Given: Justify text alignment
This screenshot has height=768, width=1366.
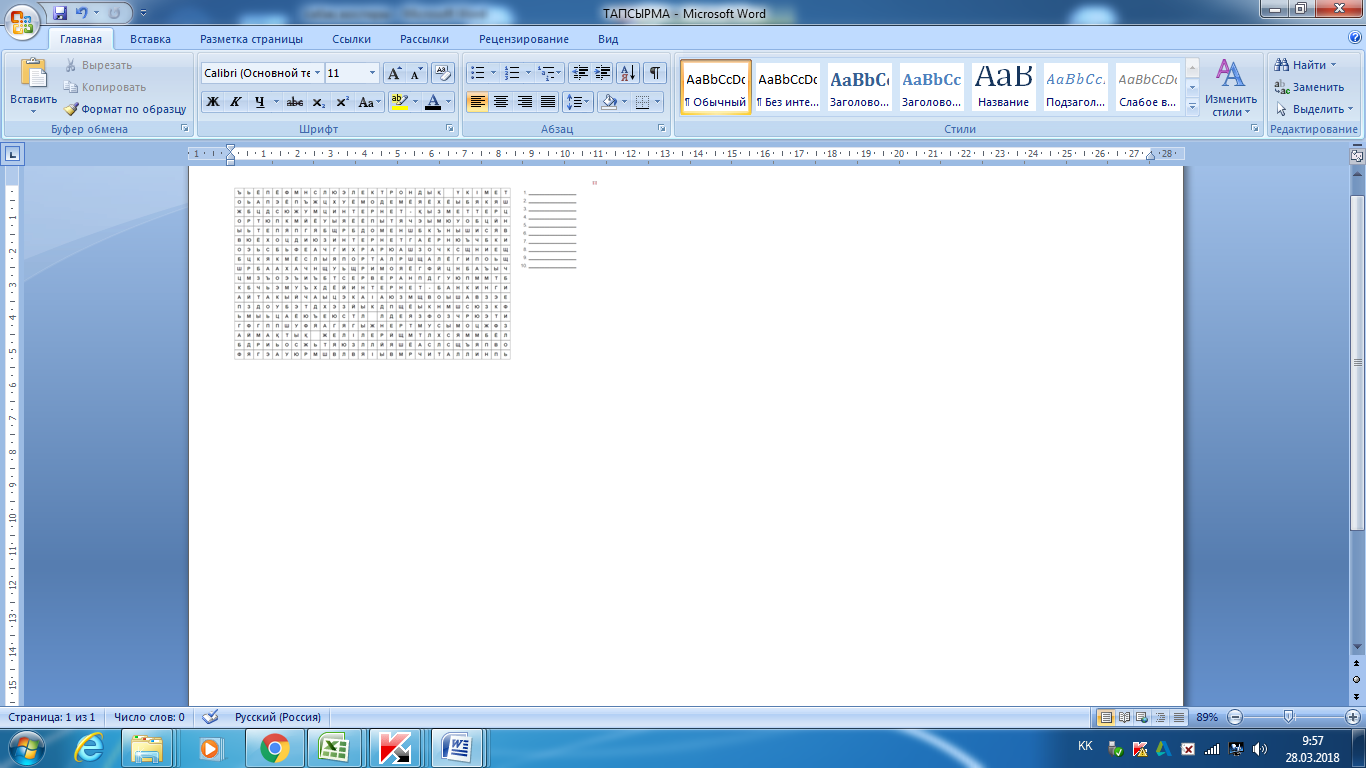Looking at the screenshot, I should [x=548, y=102].
